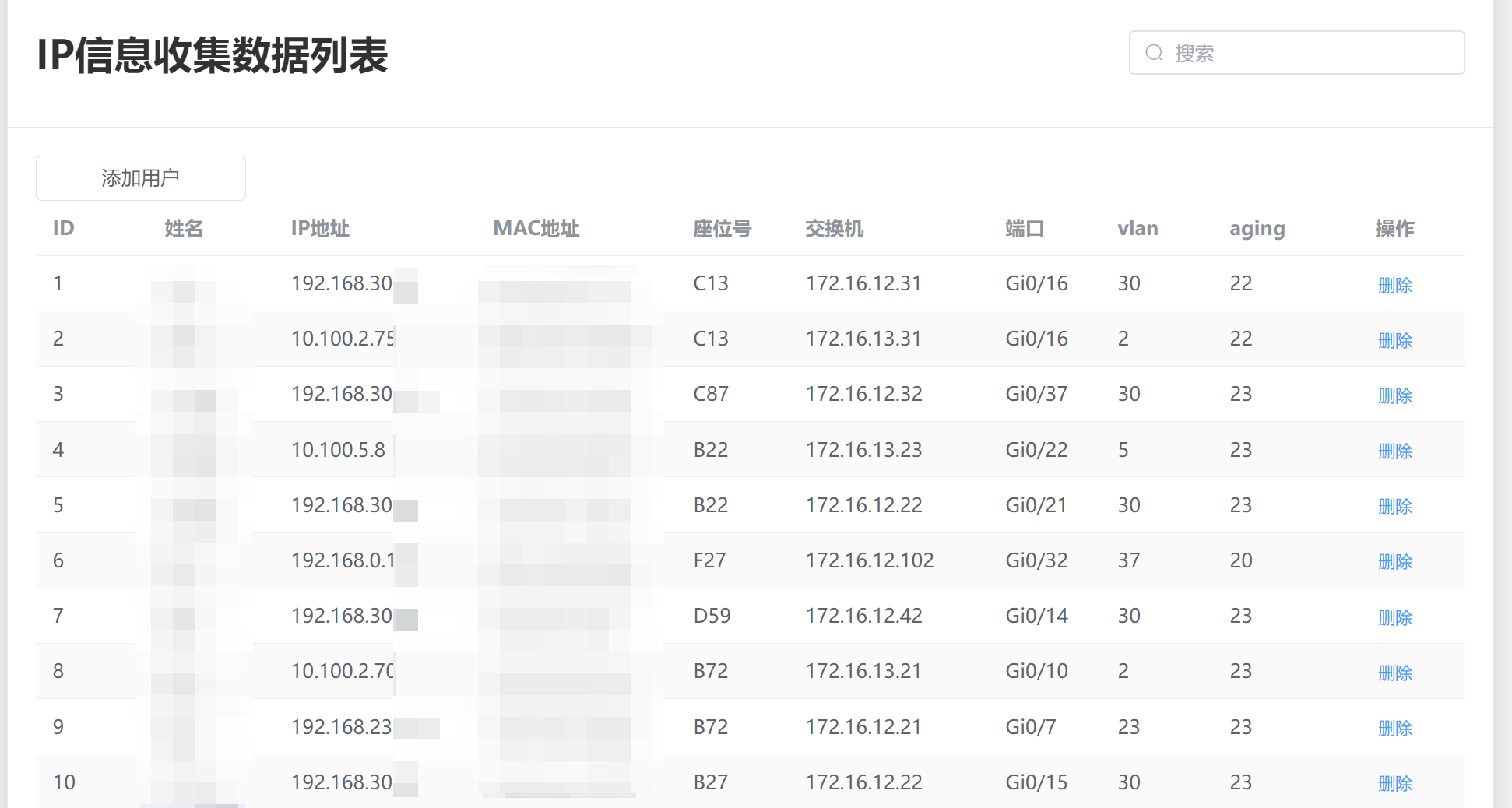Click the aging column header
This screenshot has width=1512, height=808.
pyautogui.click(x=1257, y=228)
